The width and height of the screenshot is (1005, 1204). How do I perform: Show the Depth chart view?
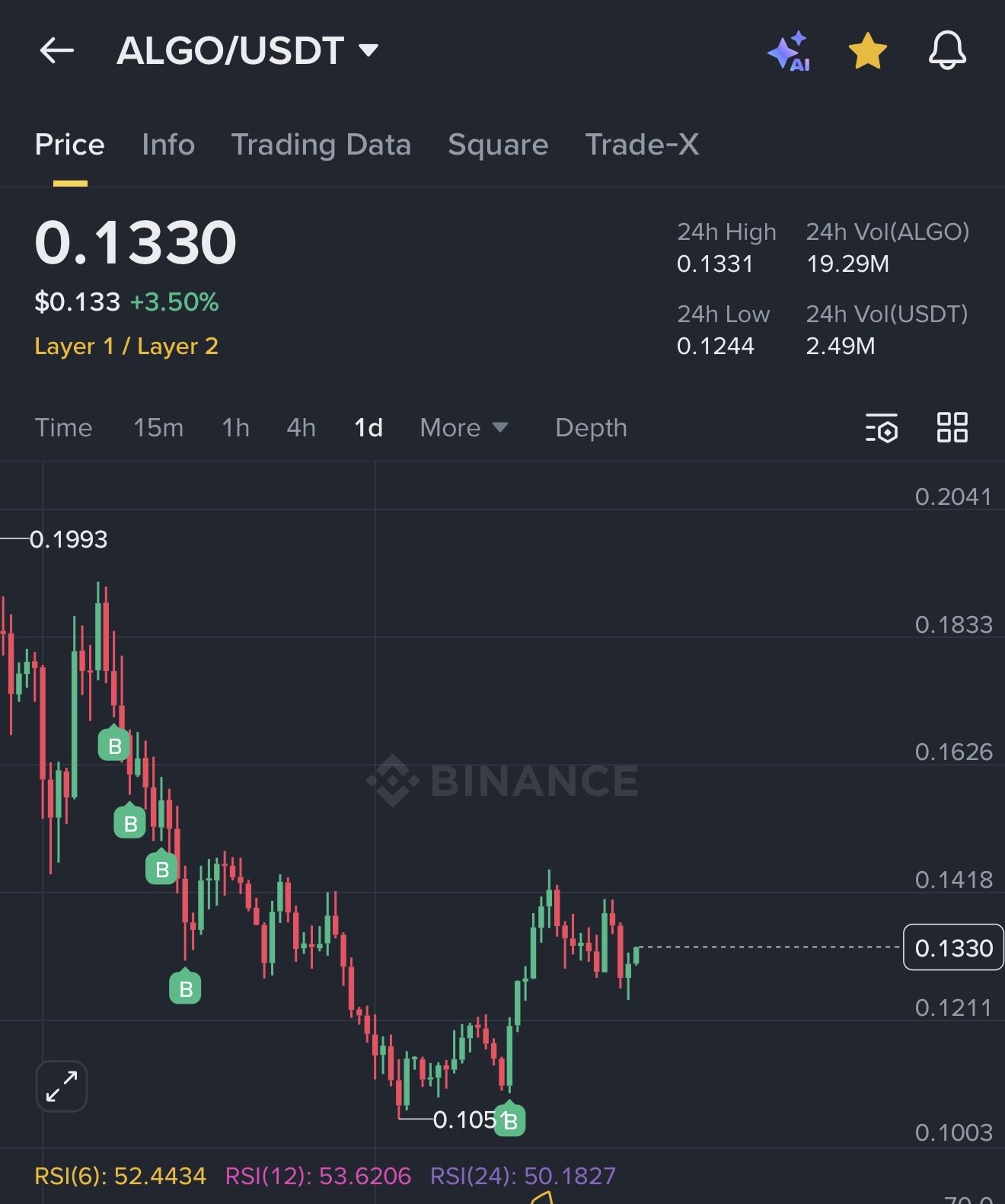point(591,428)
